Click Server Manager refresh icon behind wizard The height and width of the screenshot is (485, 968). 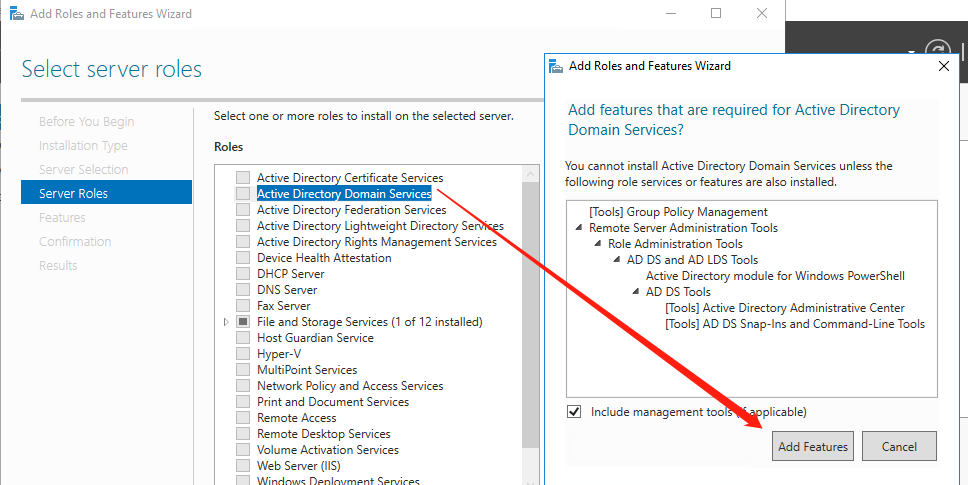coord(938,51)
